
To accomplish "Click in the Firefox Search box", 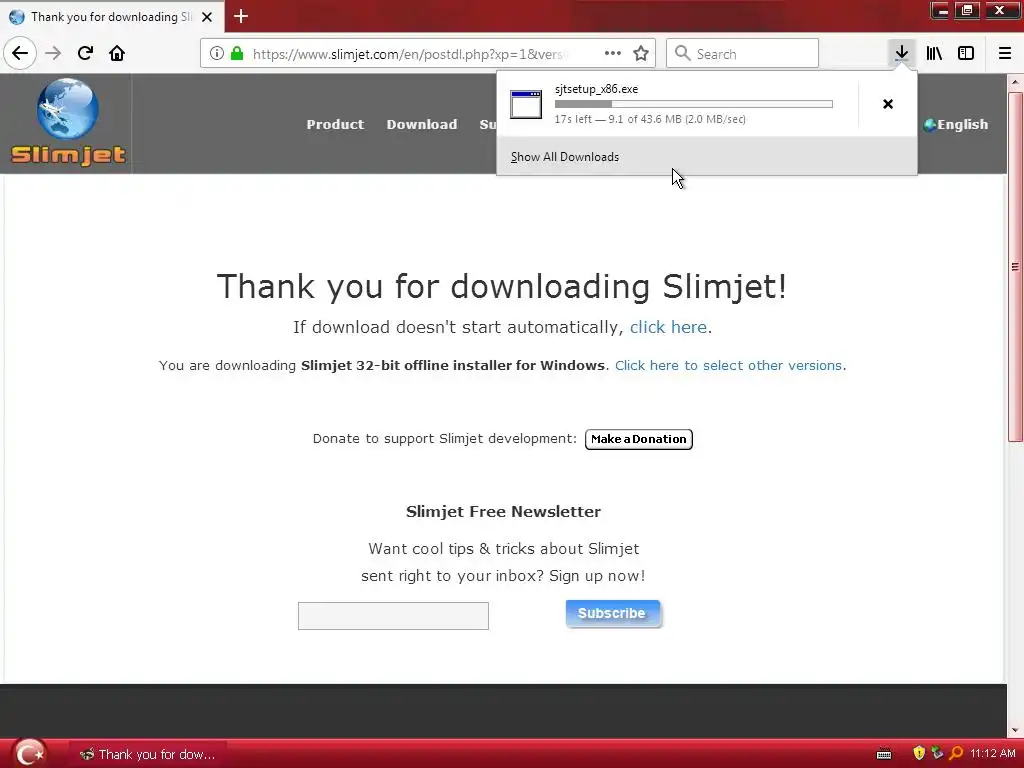I will coord(743,53).
